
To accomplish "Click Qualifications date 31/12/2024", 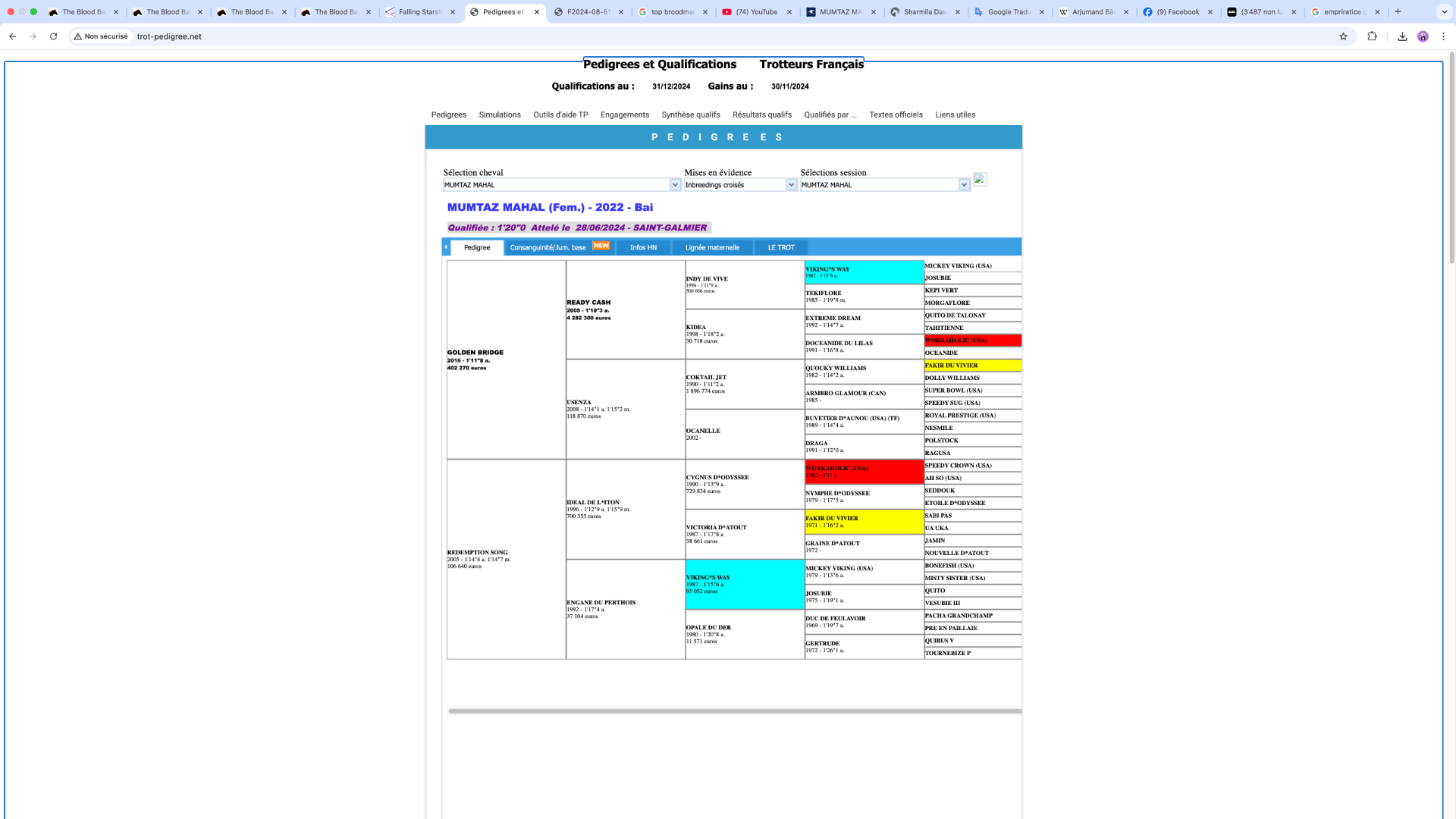I will (671, 86).
